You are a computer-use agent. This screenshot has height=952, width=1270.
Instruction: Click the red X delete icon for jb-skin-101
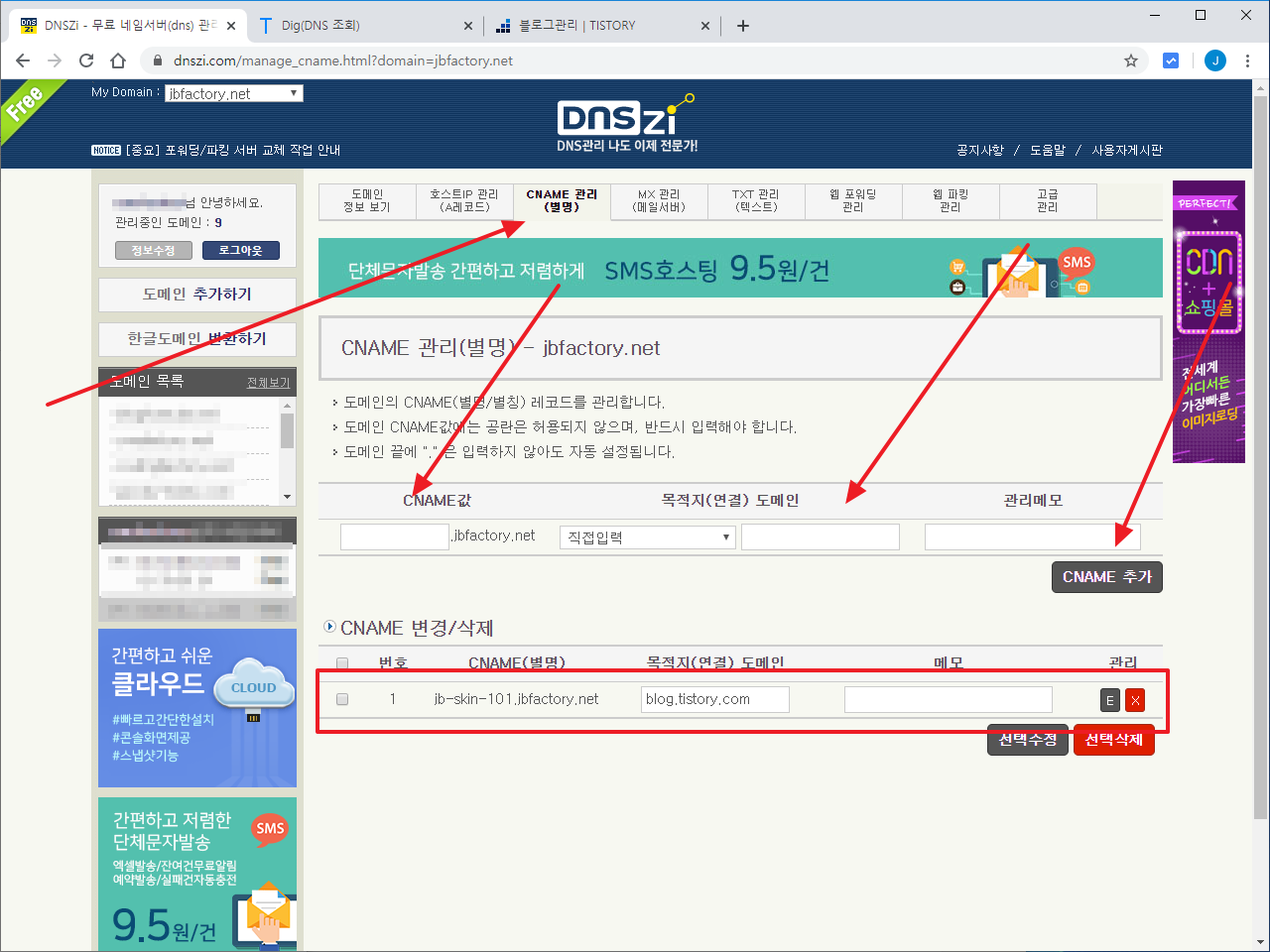1135,700
